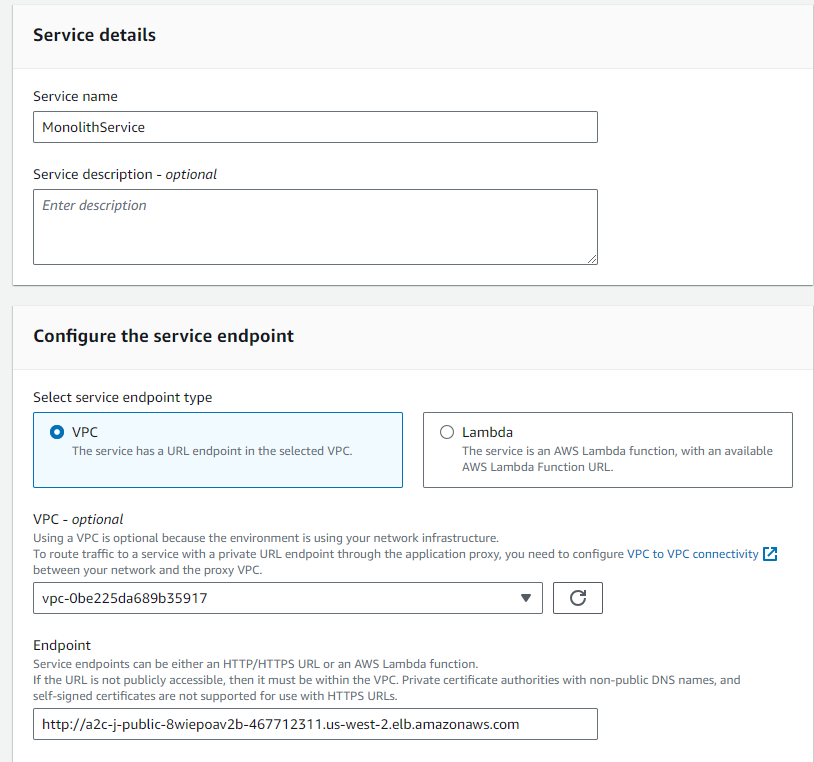This screenshot has width=814, height=762.
Task: Click inside the Service name field
Action: tap(315, 127)
